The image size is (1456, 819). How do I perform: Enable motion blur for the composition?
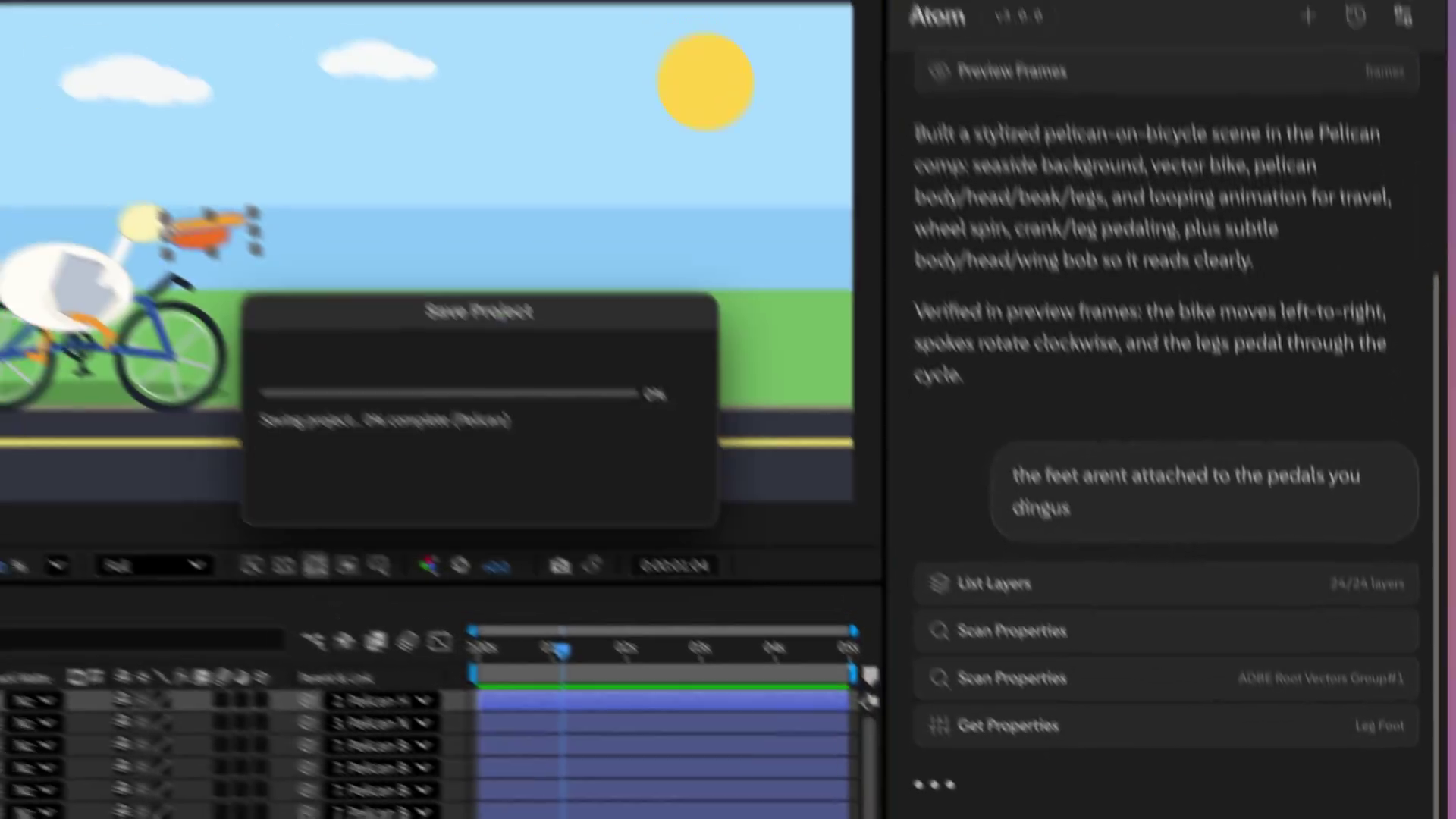tap(407, 642)
